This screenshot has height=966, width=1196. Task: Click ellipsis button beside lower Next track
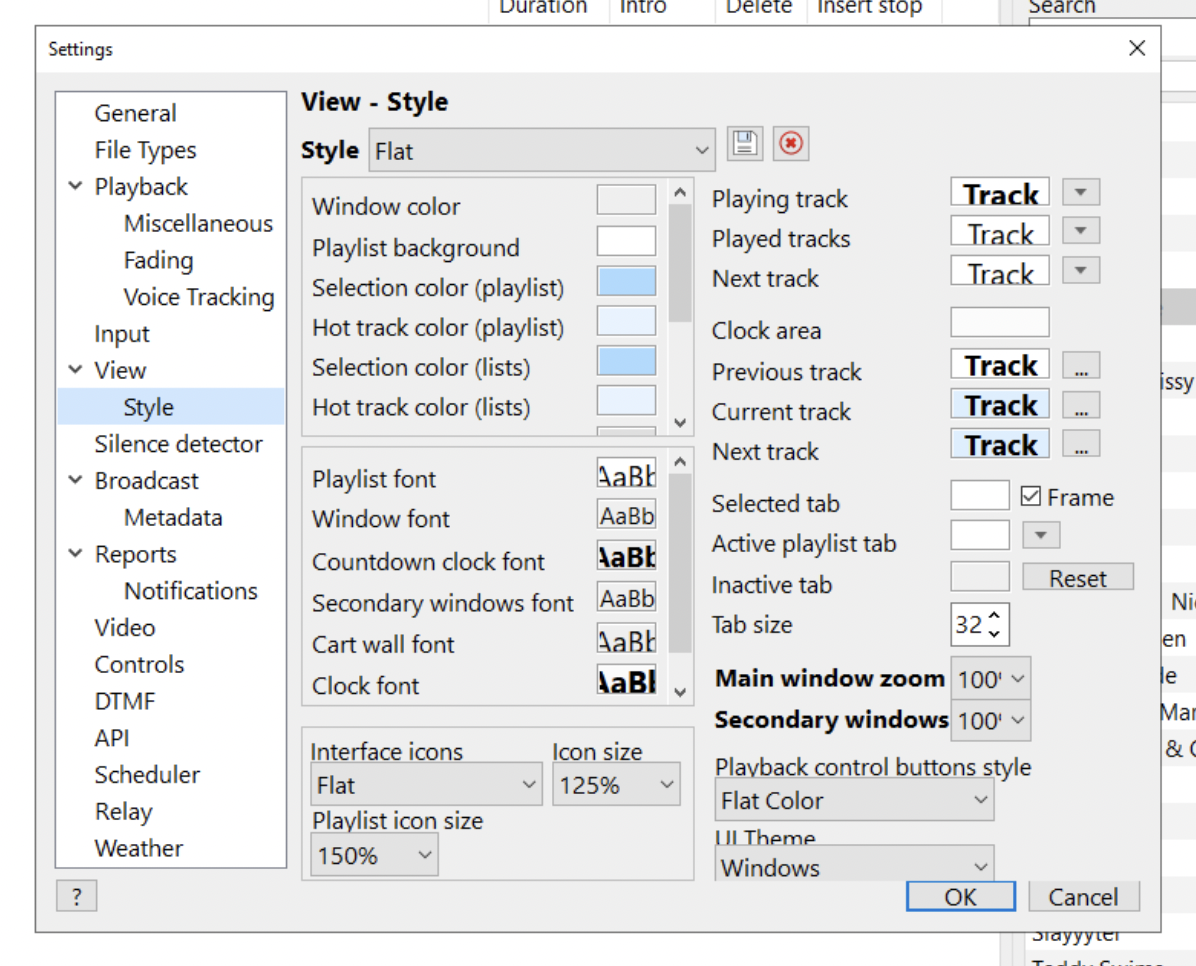click(x=1081, y=443)
